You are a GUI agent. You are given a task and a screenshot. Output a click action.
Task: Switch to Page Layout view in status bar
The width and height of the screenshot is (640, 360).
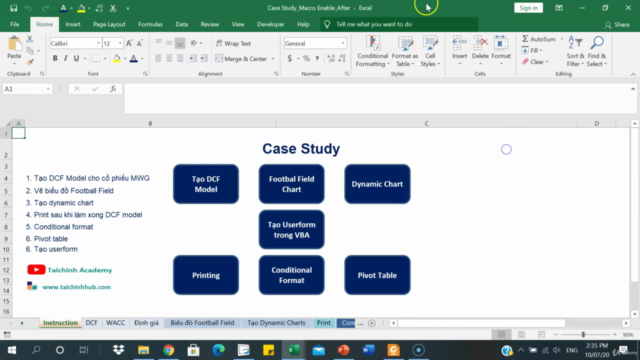click(521, 335)
